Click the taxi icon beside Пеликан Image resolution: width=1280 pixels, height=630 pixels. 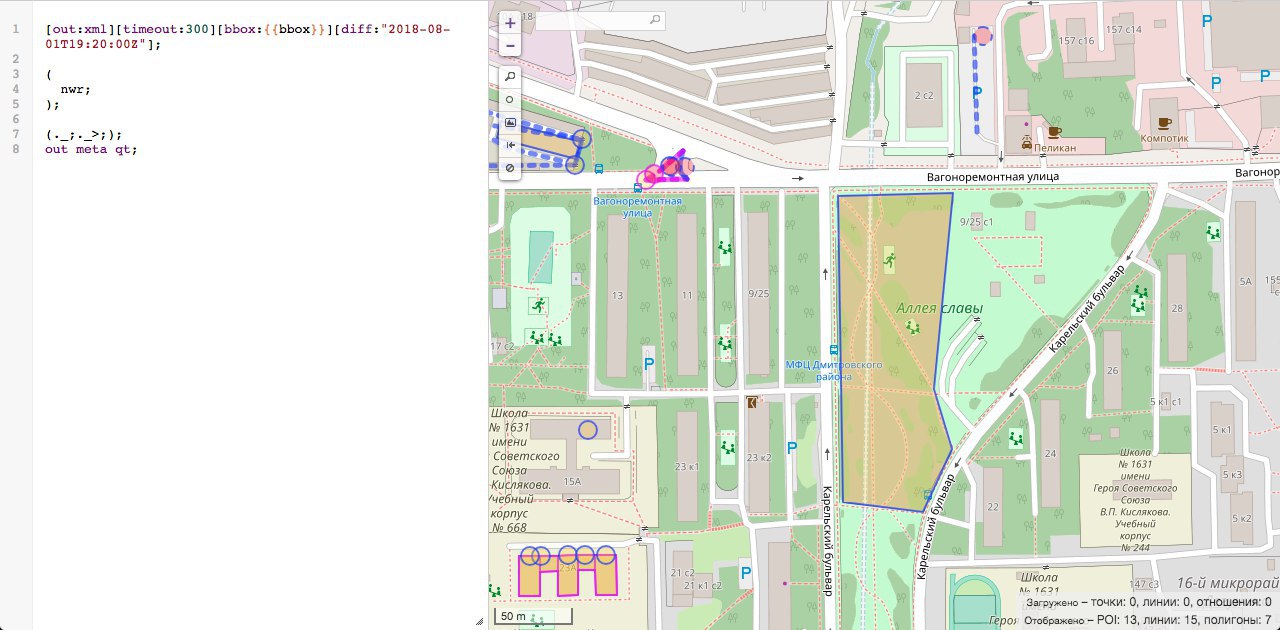click(1027, 144)
